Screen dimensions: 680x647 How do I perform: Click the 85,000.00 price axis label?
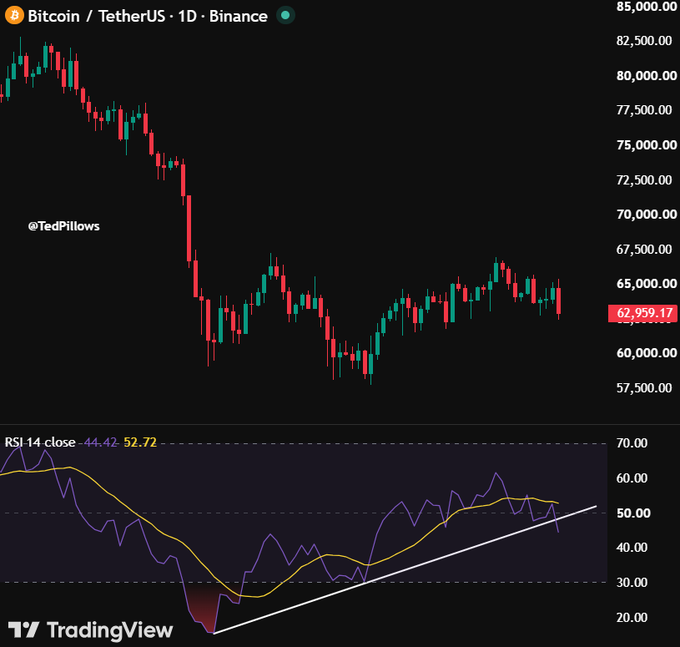(647, 7)
